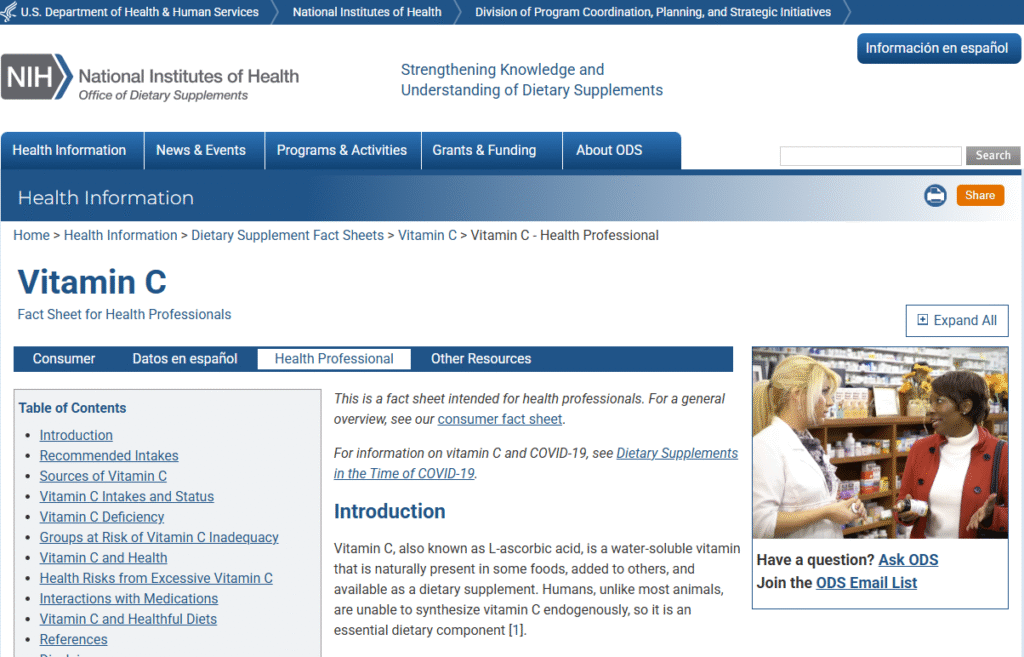Jump to Vitamin C Deficiency section

[x=102, y=517]
